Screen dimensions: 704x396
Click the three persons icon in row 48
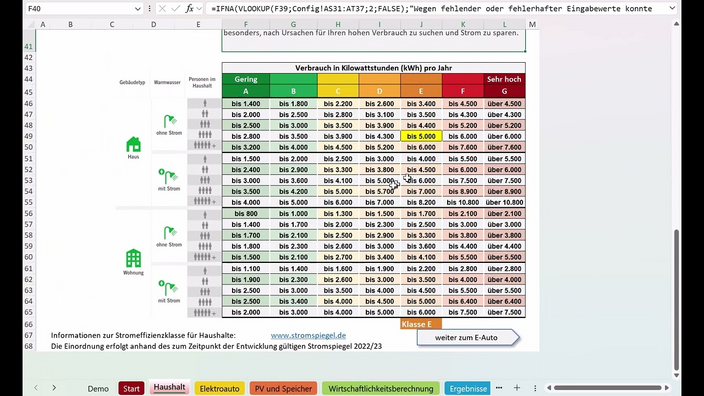click(205, 125)
